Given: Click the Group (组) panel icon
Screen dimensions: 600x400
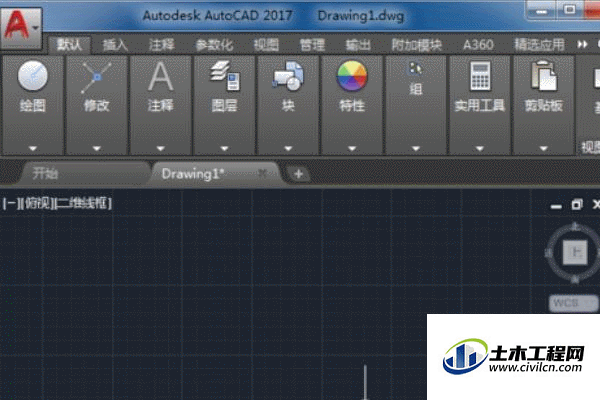Looking at the screenshot, I should click(416, 69).
